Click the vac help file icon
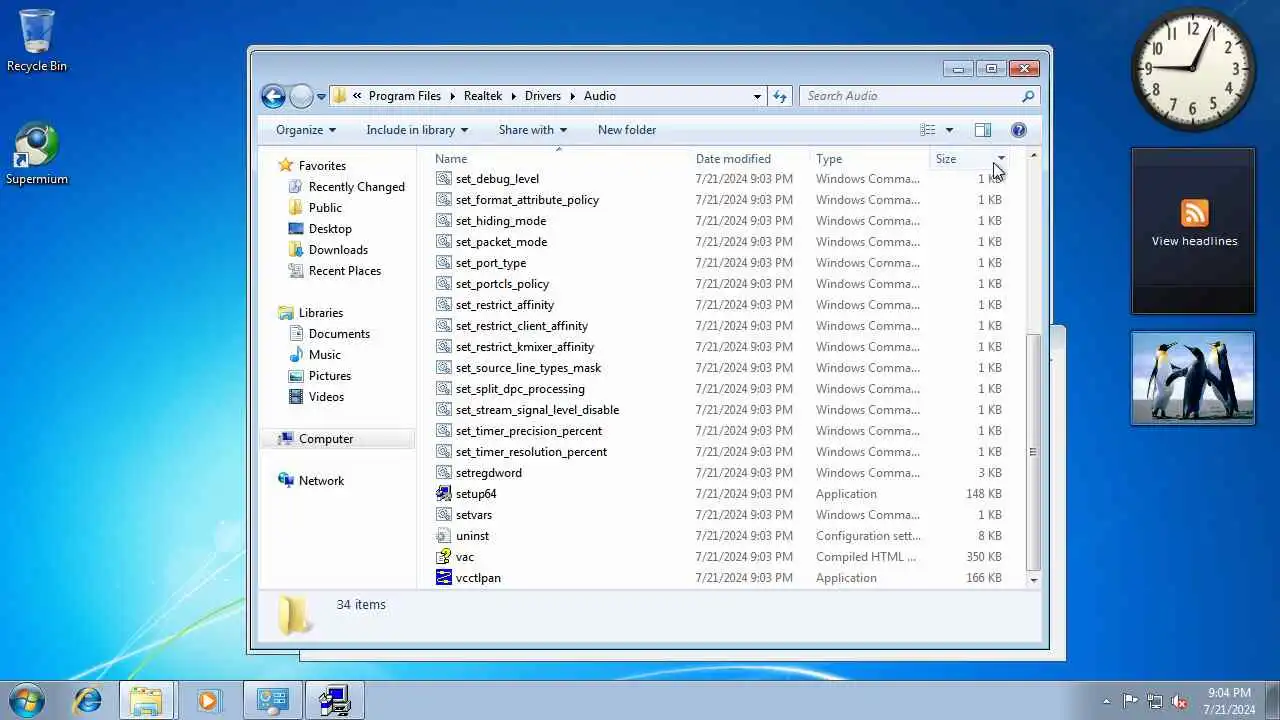 (444, 557)
